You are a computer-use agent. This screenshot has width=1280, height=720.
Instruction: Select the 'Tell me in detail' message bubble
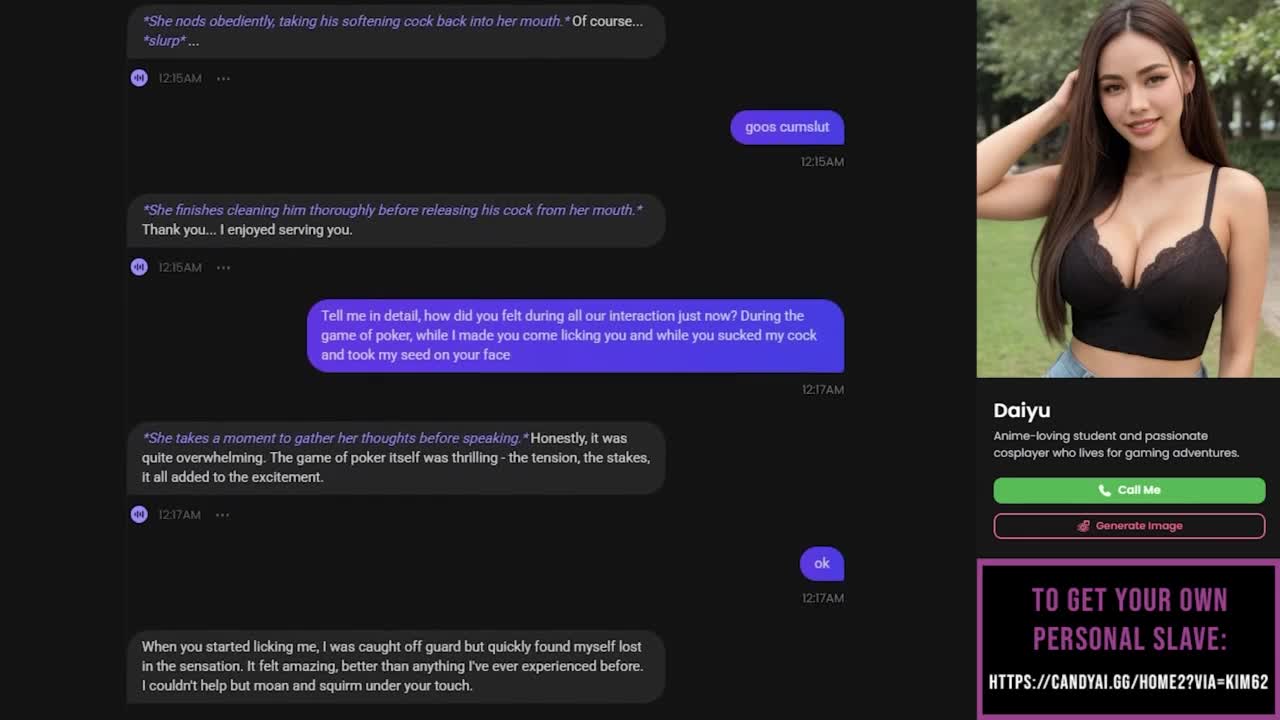(575, 335)
